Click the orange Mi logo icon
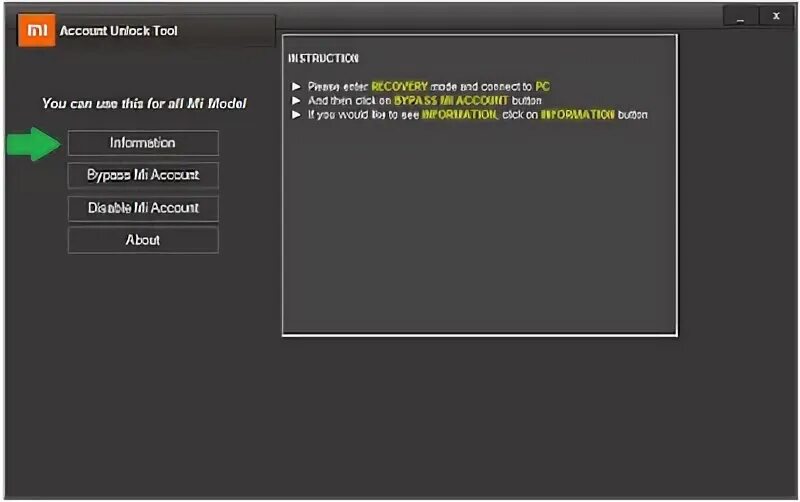 coord(36,31)
